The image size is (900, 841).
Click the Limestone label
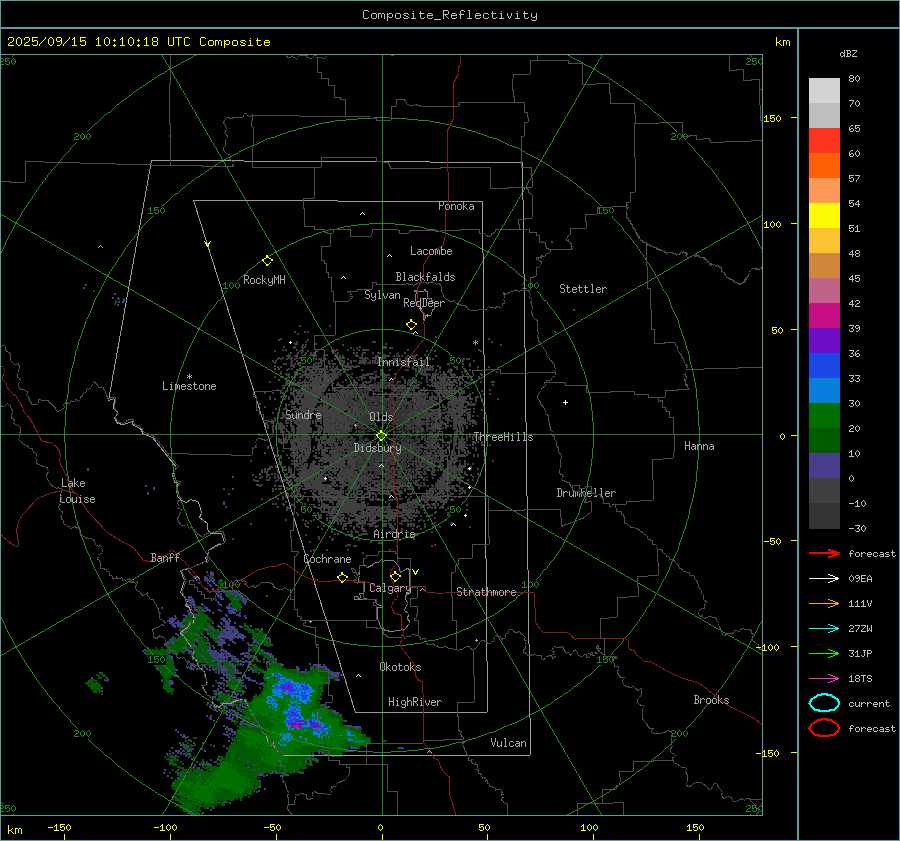point(189,386)
